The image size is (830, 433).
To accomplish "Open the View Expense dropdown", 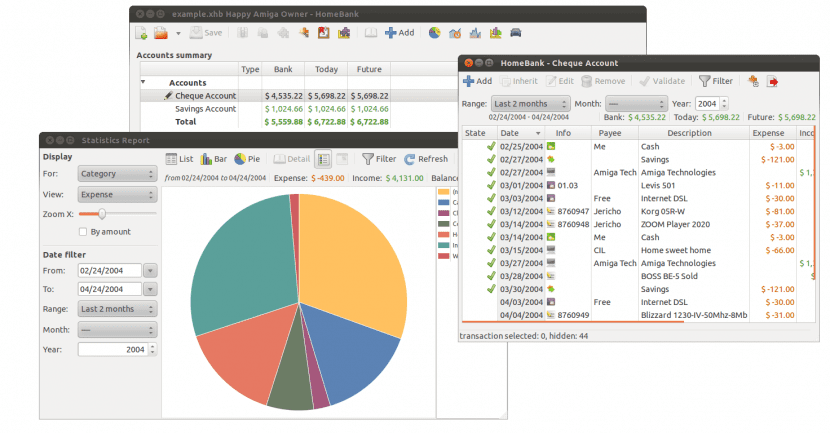I will [117, 195].
